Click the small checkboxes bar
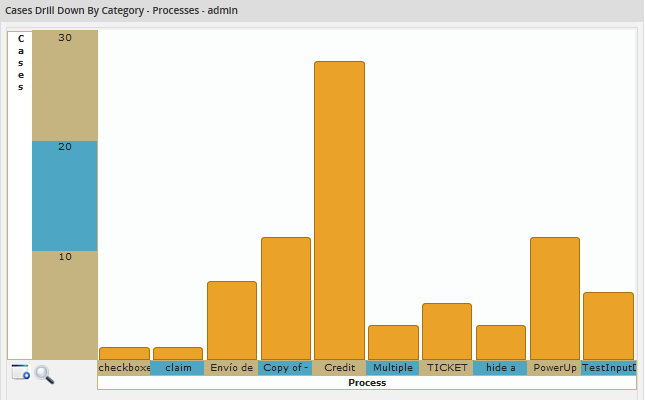 pos(125,353)
